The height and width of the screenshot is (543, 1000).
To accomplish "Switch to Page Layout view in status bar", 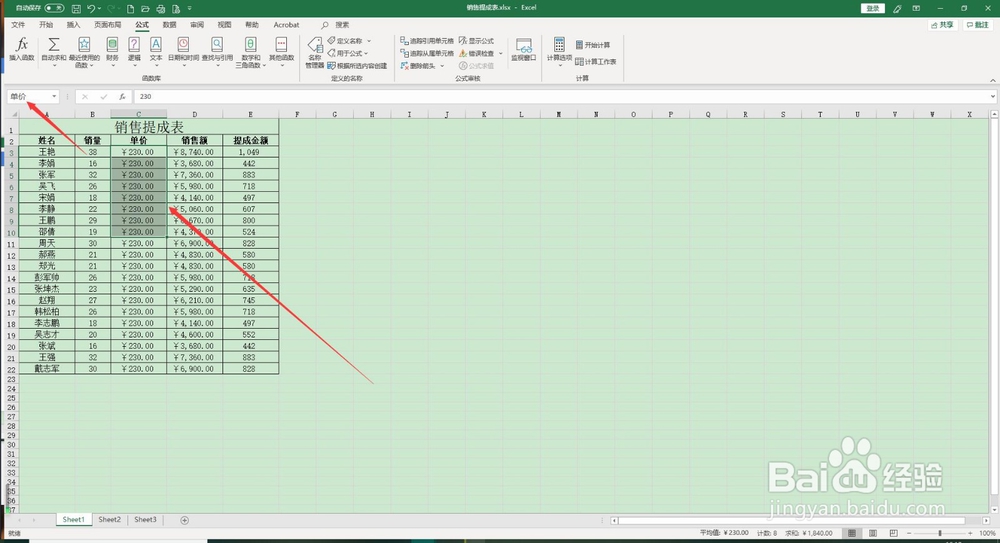I will coord(872,533).
